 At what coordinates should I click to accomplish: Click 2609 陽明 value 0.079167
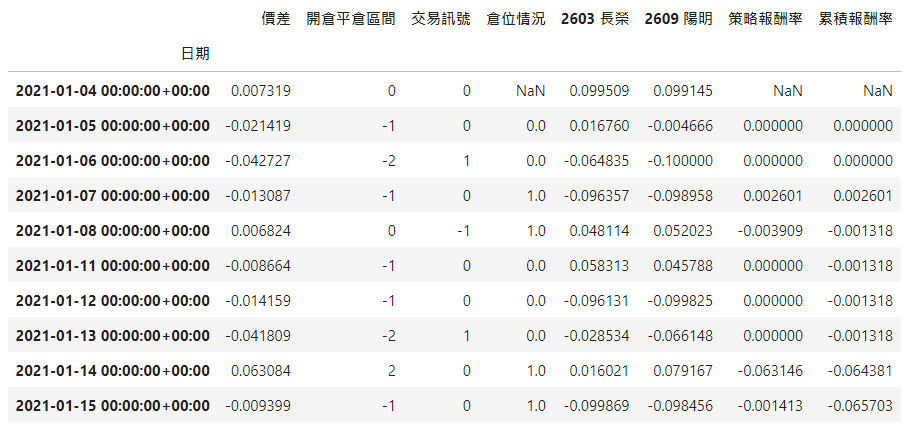[683, 371]
